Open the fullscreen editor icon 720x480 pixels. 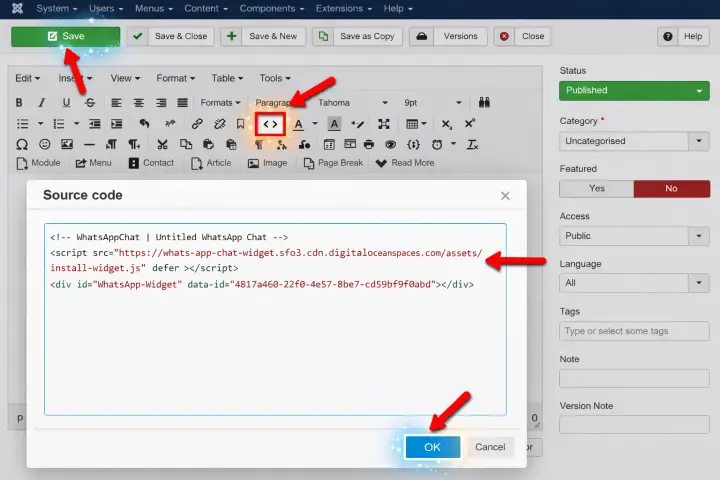(384, 124)
